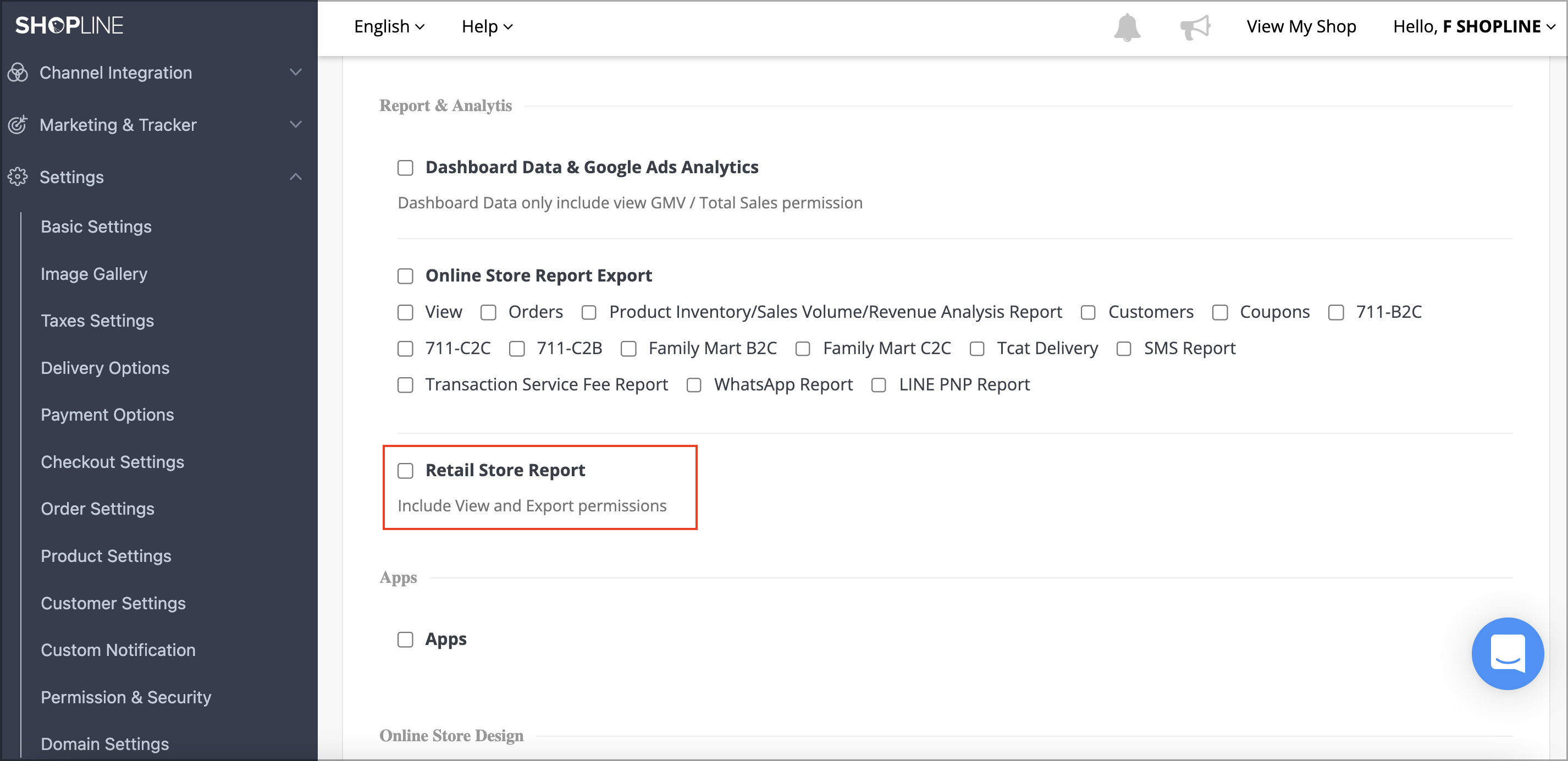Viewport: 1568px width, 761px height.
Task: Check Product Inventory/Sales Volume/Revenue Analysis Report
Action: (589, 312)
